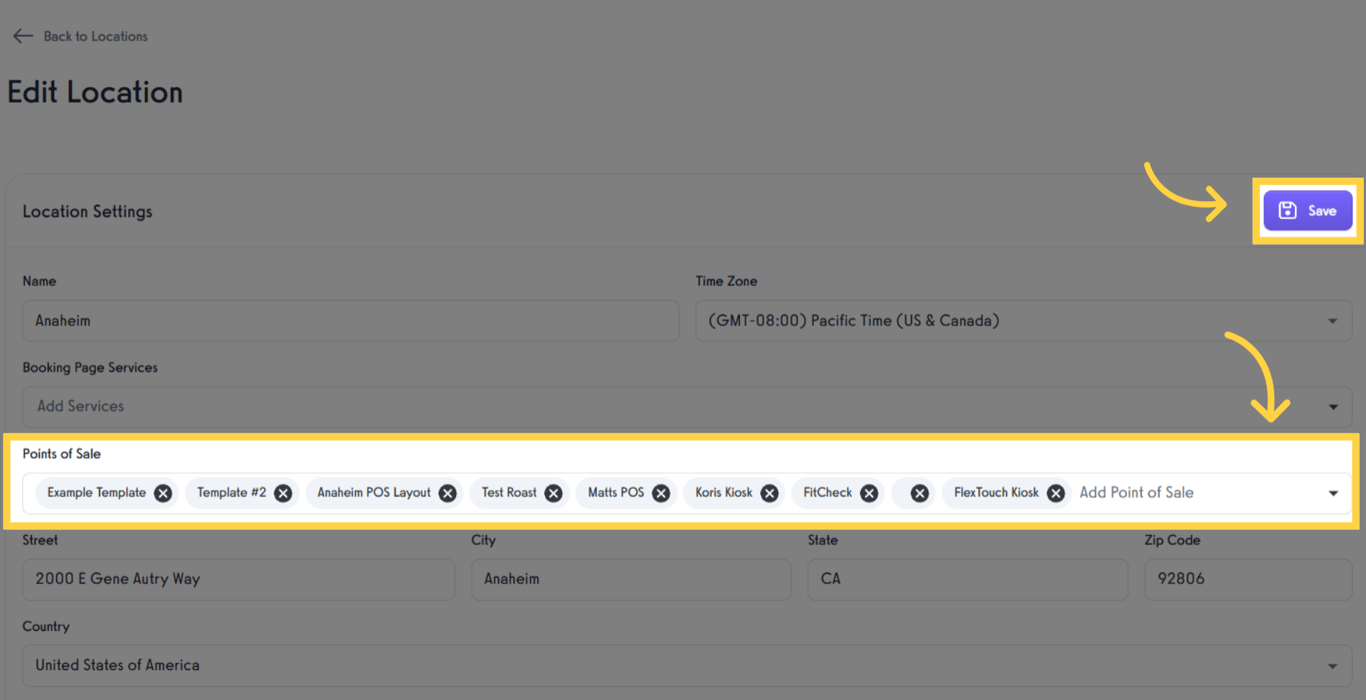Go Back to Locations
This screenshot has height=700, width=1366.
(x=94, y=36)
